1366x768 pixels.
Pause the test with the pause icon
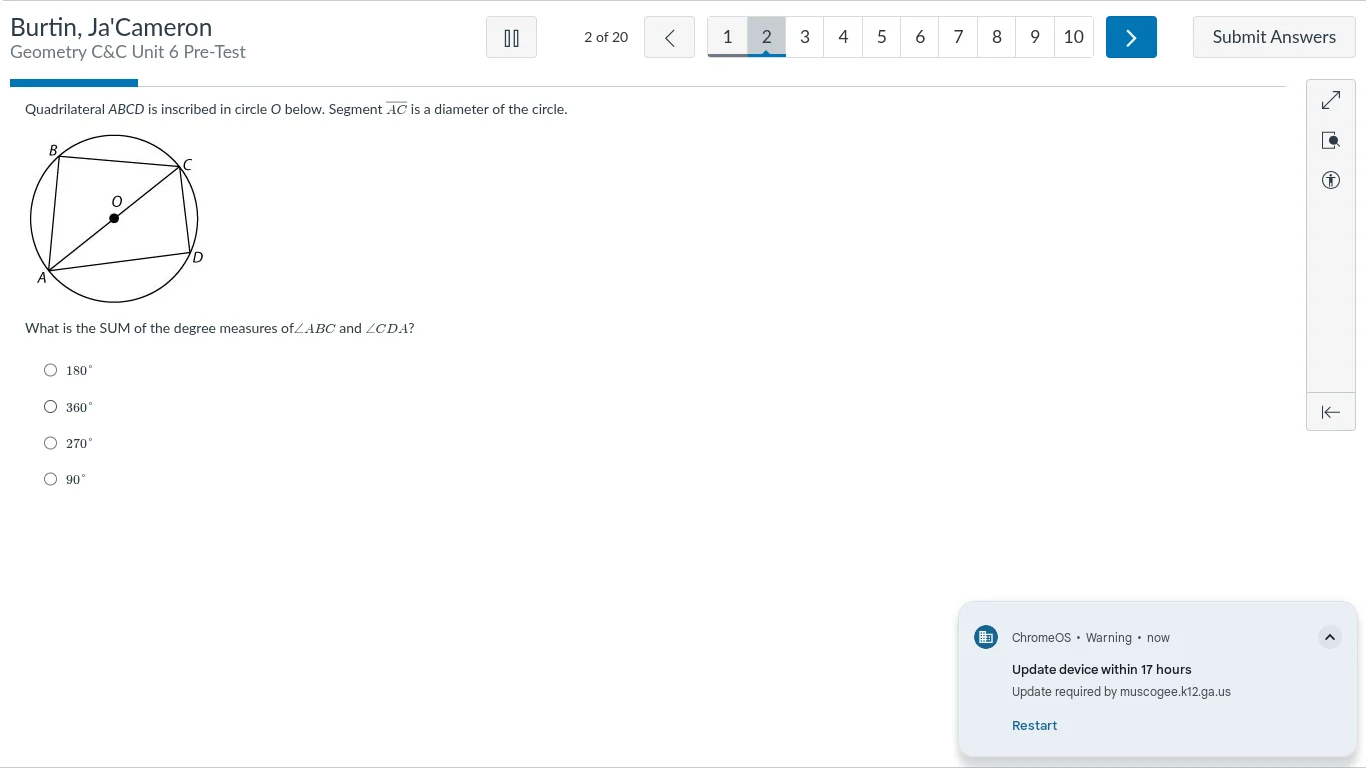511,38
